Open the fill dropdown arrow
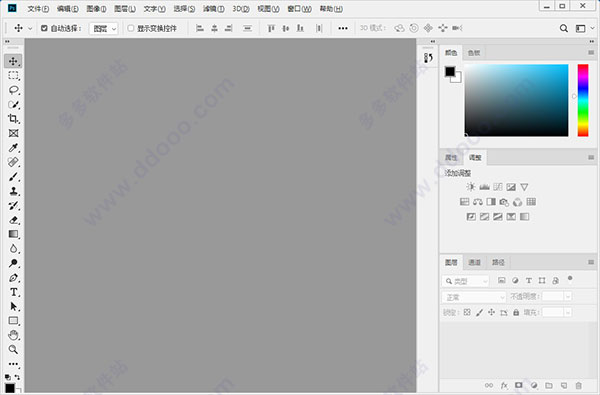 pyautogui.click(x=568, y=313)
